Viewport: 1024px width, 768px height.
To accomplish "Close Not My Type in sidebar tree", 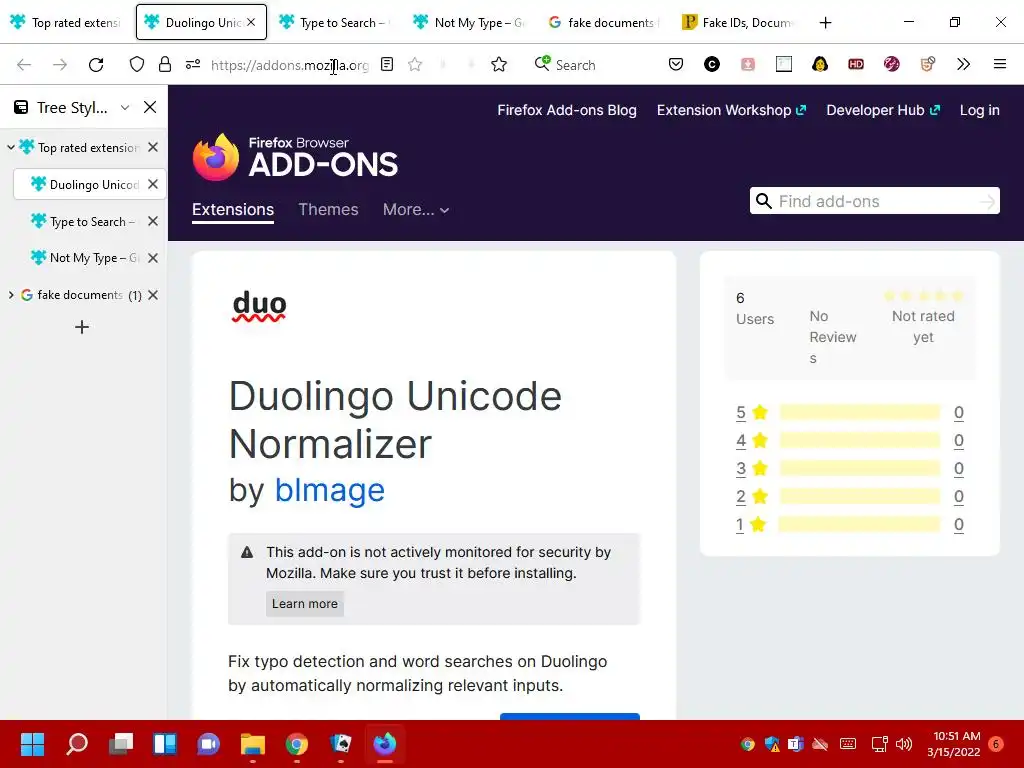I will click(x=153, y=258).
